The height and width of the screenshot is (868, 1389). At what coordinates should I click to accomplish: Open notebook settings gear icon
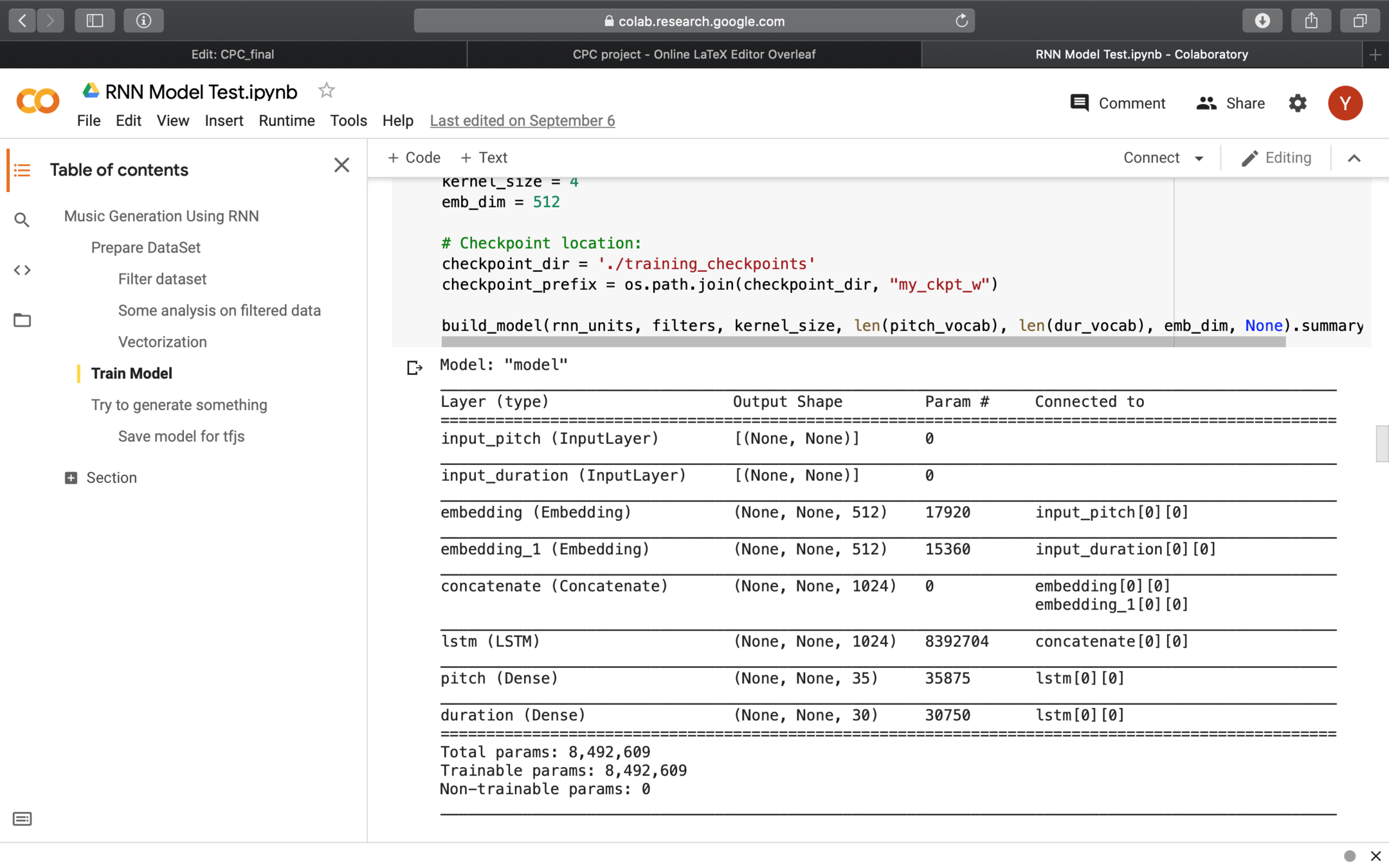coord(1297,103)
